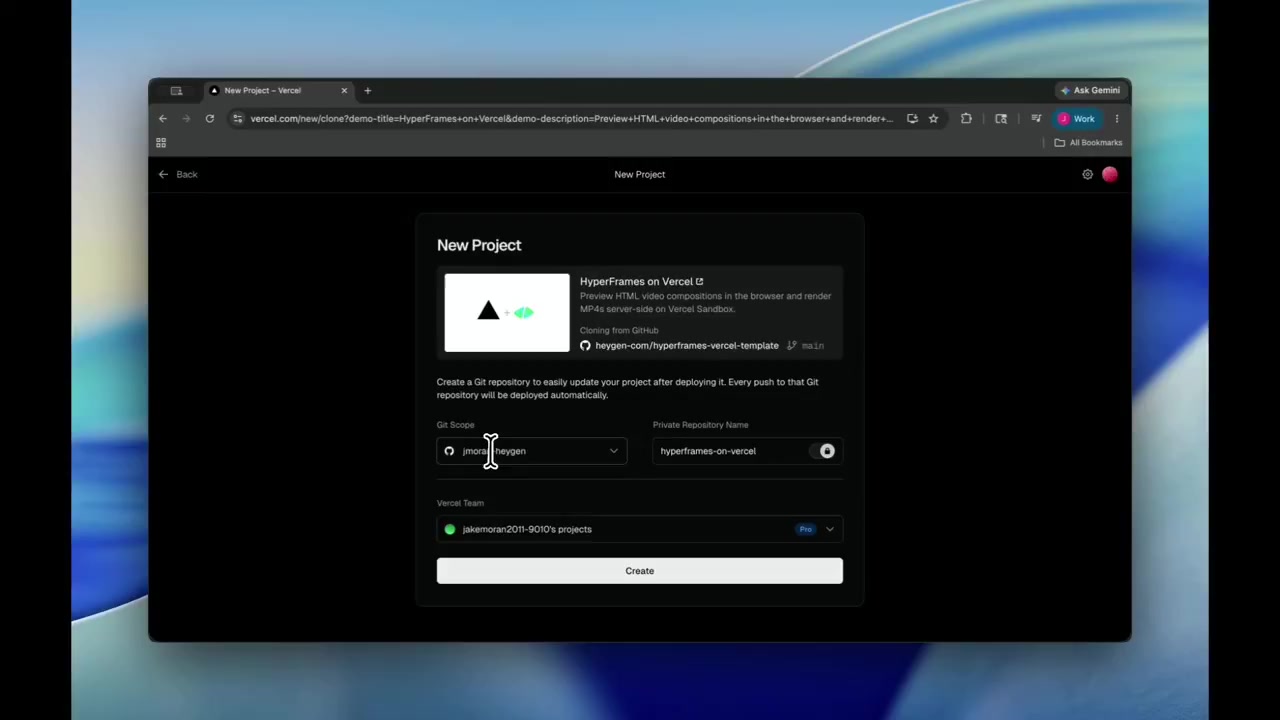Expand the Git Scope dropdown

tap(532, 451)
